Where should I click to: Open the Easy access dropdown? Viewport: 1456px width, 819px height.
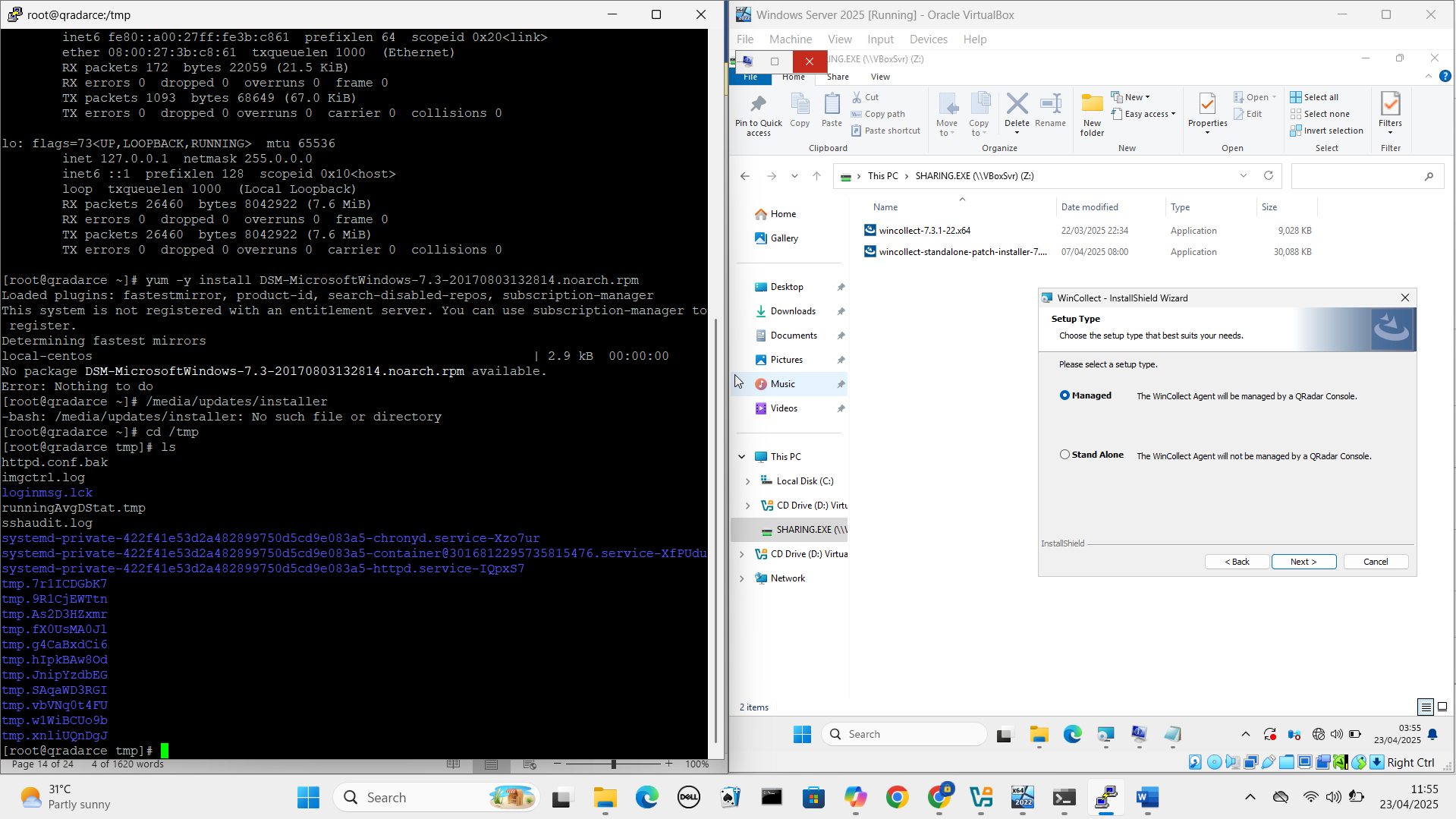[x=1143, y=114]
